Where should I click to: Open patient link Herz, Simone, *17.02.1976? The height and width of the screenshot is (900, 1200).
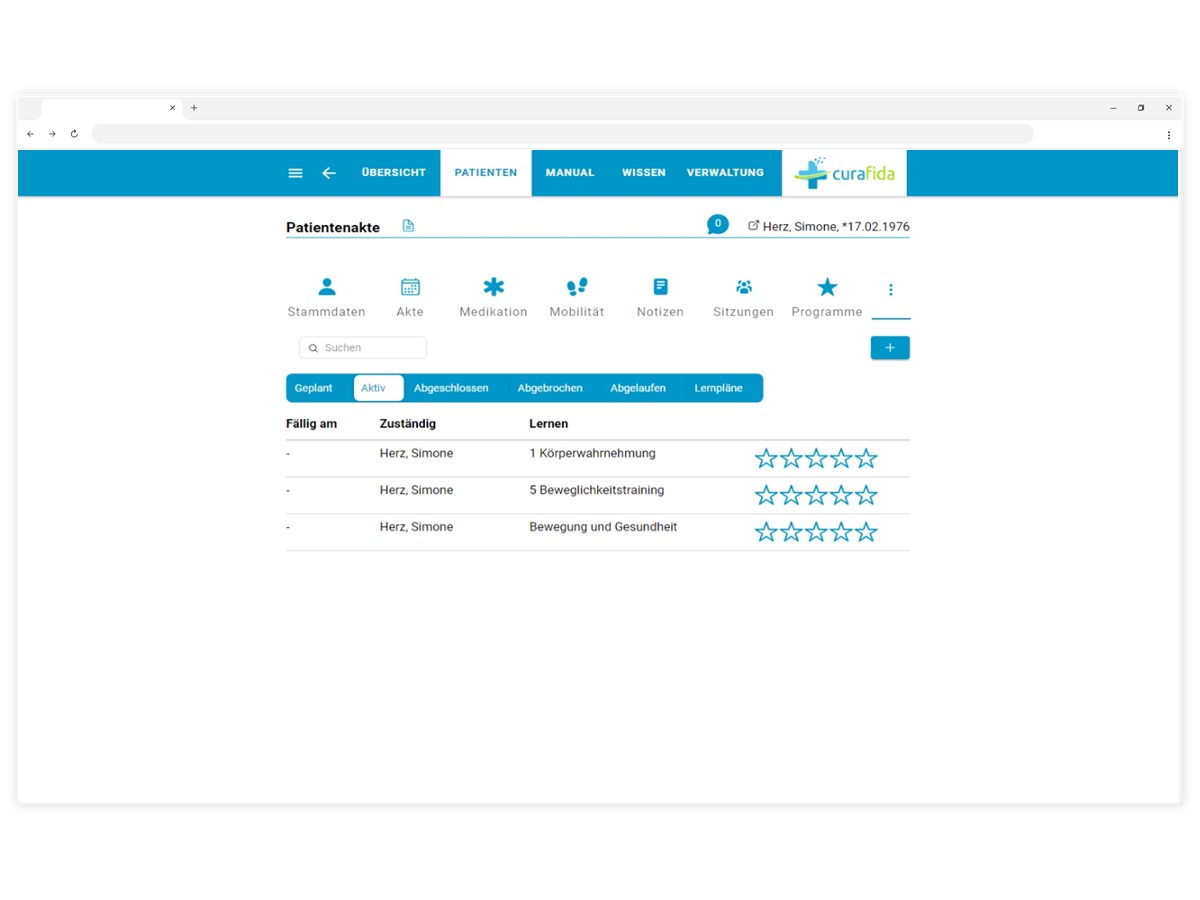point(836,227)
